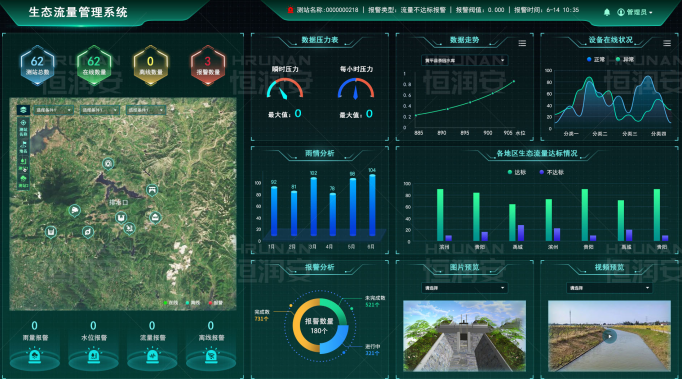Click the map layers icon
Image resolution: width=682 pixels, height=379 pixels.
[23, 110]
